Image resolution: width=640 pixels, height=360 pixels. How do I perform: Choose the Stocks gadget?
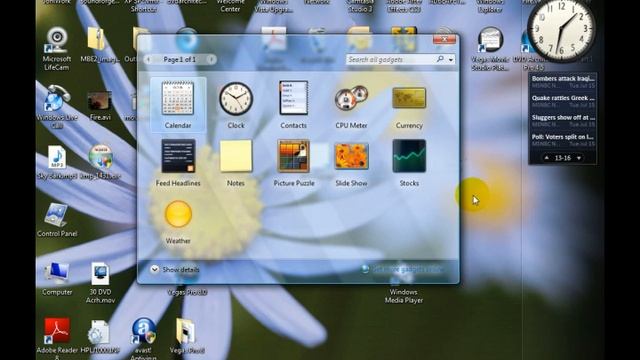[409, 162]
